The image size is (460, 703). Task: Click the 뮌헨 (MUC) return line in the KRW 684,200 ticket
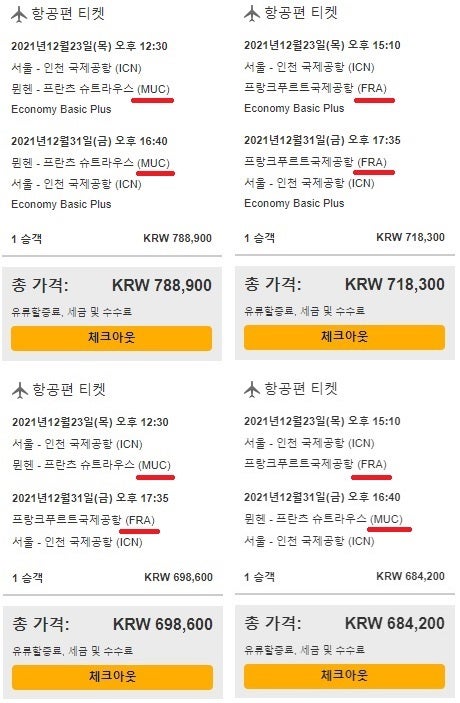tap(323, 519)
